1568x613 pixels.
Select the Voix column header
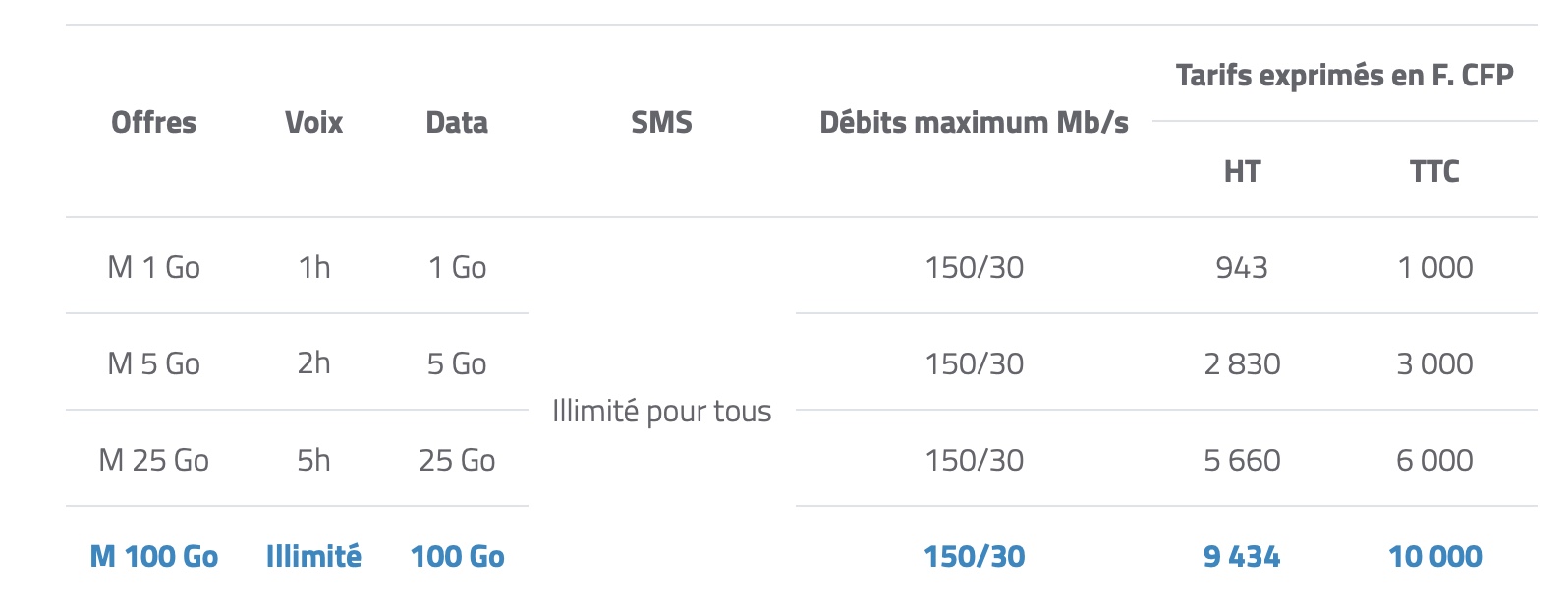(x=313, y=123)
